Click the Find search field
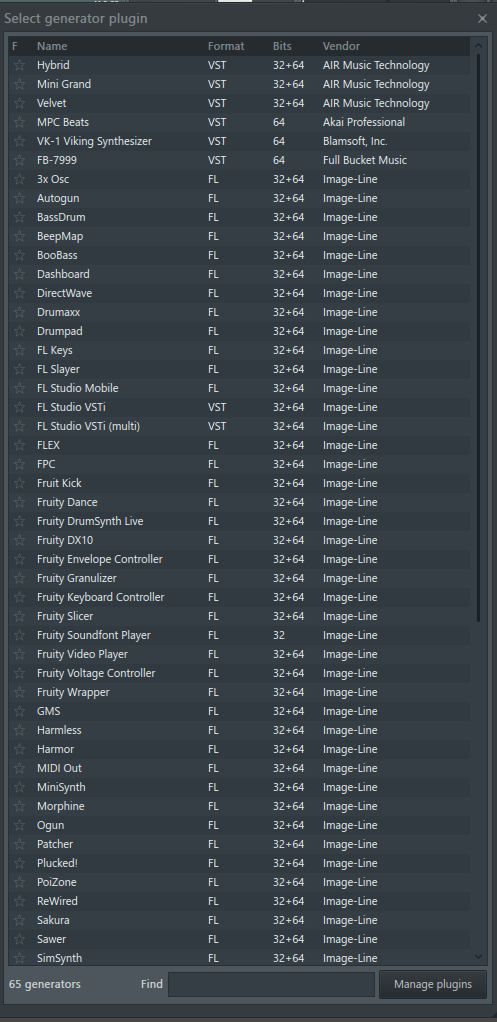 click(272, 984)
